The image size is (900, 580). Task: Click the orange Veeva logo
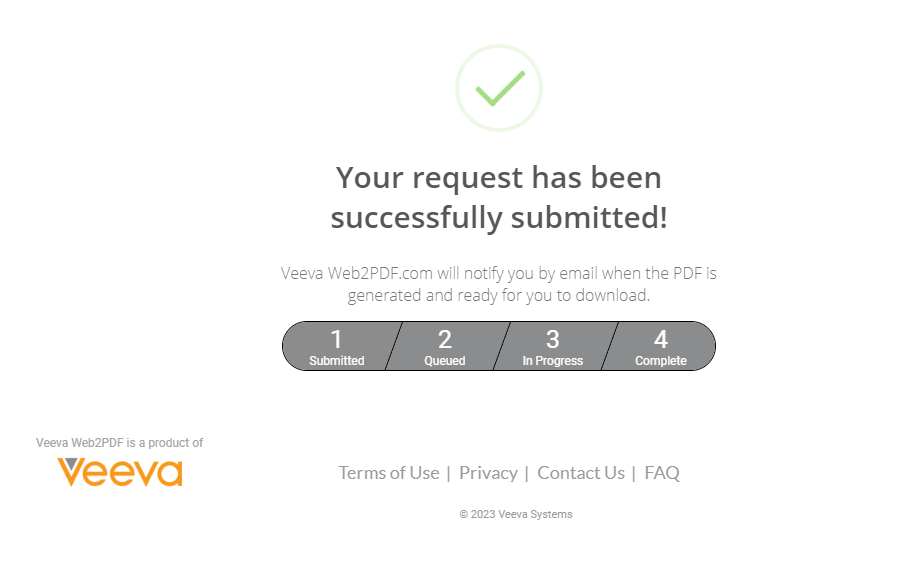coord(120,472)
